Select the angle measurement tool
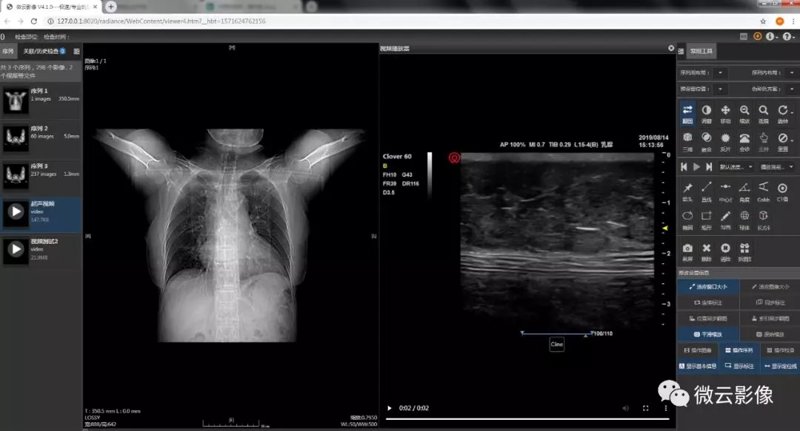The width and height of the screenshot is (800, 431). click(x=744, y=192)
